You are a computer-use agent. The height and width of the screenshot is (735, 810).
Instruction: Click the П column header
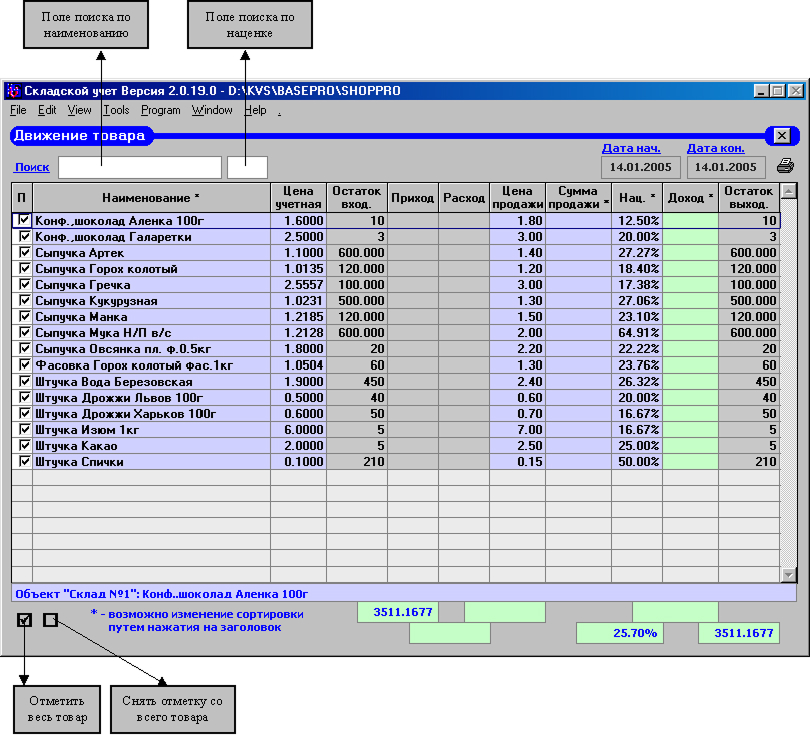22,197
